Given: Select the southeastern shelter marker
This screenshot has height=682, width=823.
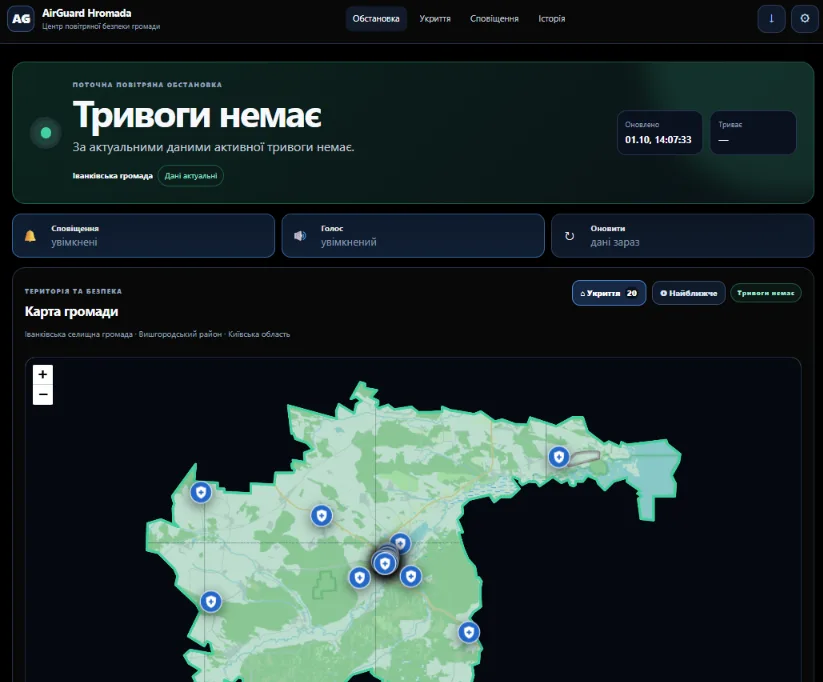Looking at the screenshot, I should [x=469, y=632].
